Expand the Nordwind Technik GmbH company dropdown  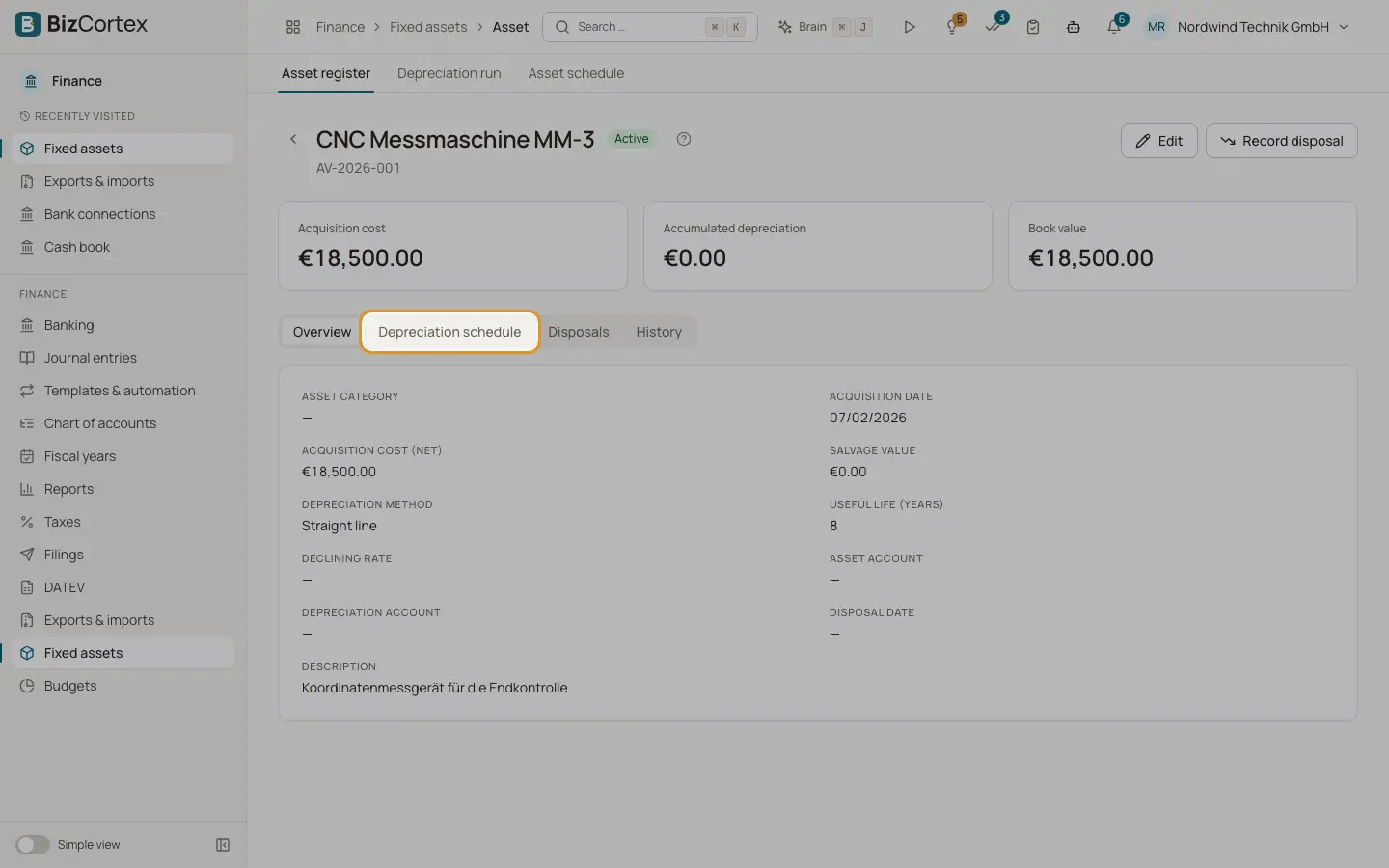click(1247, 27)
